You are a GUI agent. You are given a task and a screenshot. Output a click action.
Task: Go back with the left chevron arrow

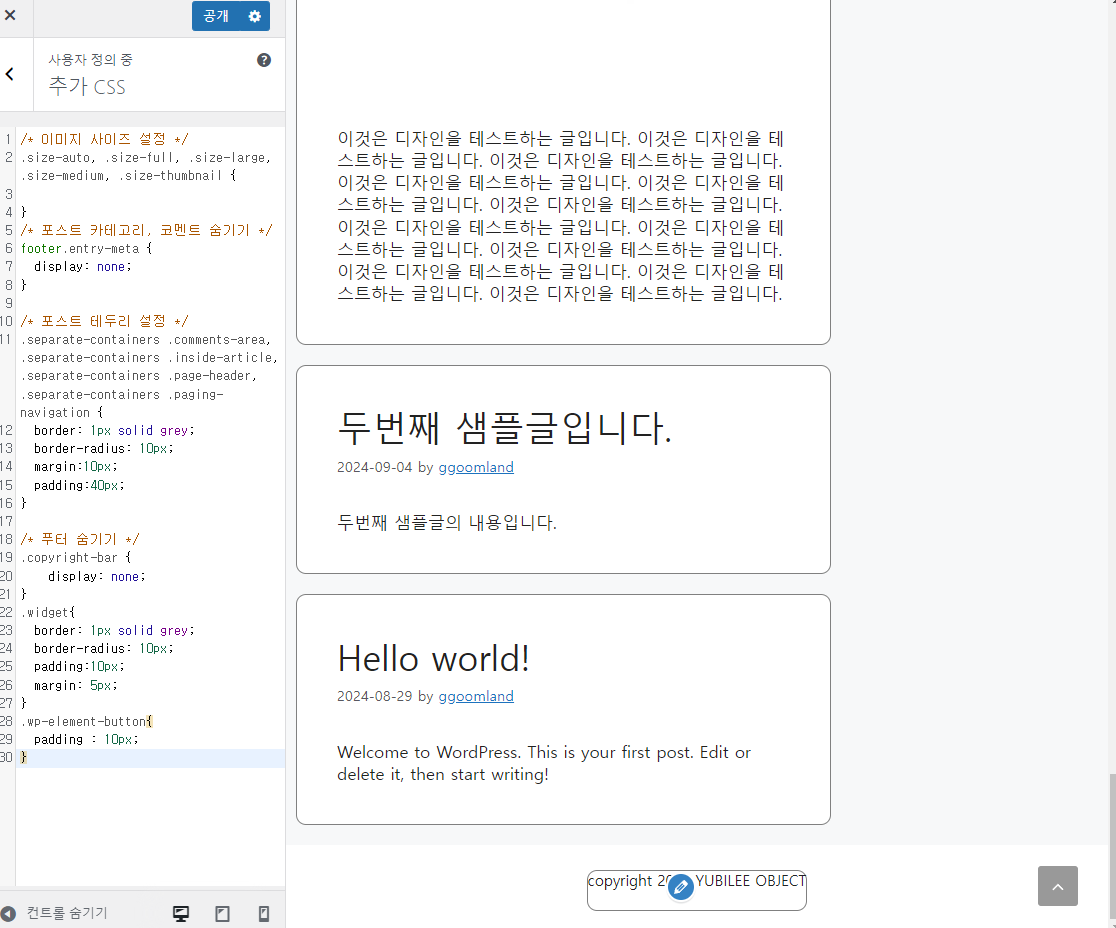point(10,73)
